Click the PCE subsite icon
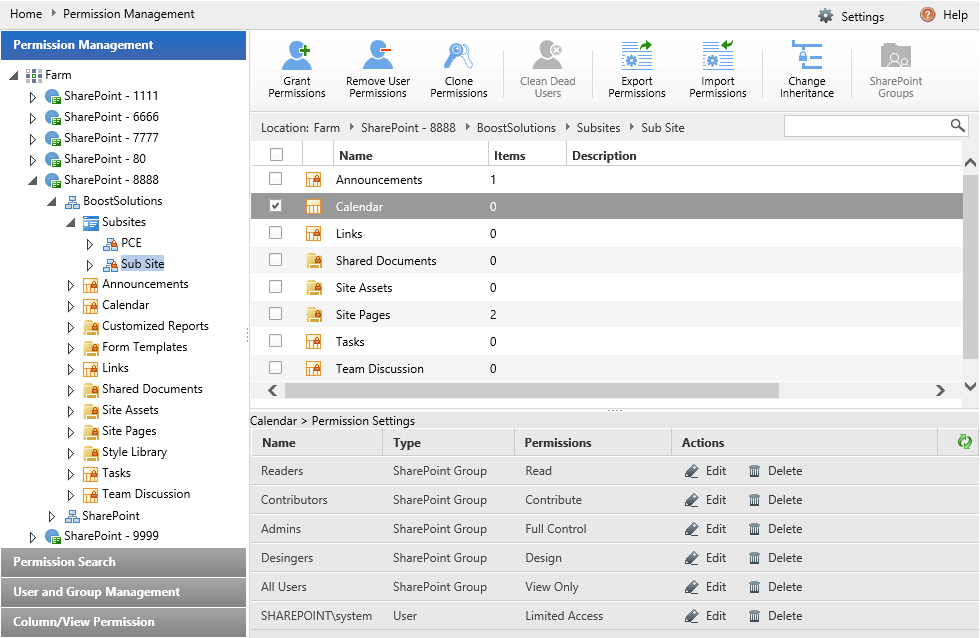Image resolution: width=980 pixels, height=638 pixels. [111, 244]
